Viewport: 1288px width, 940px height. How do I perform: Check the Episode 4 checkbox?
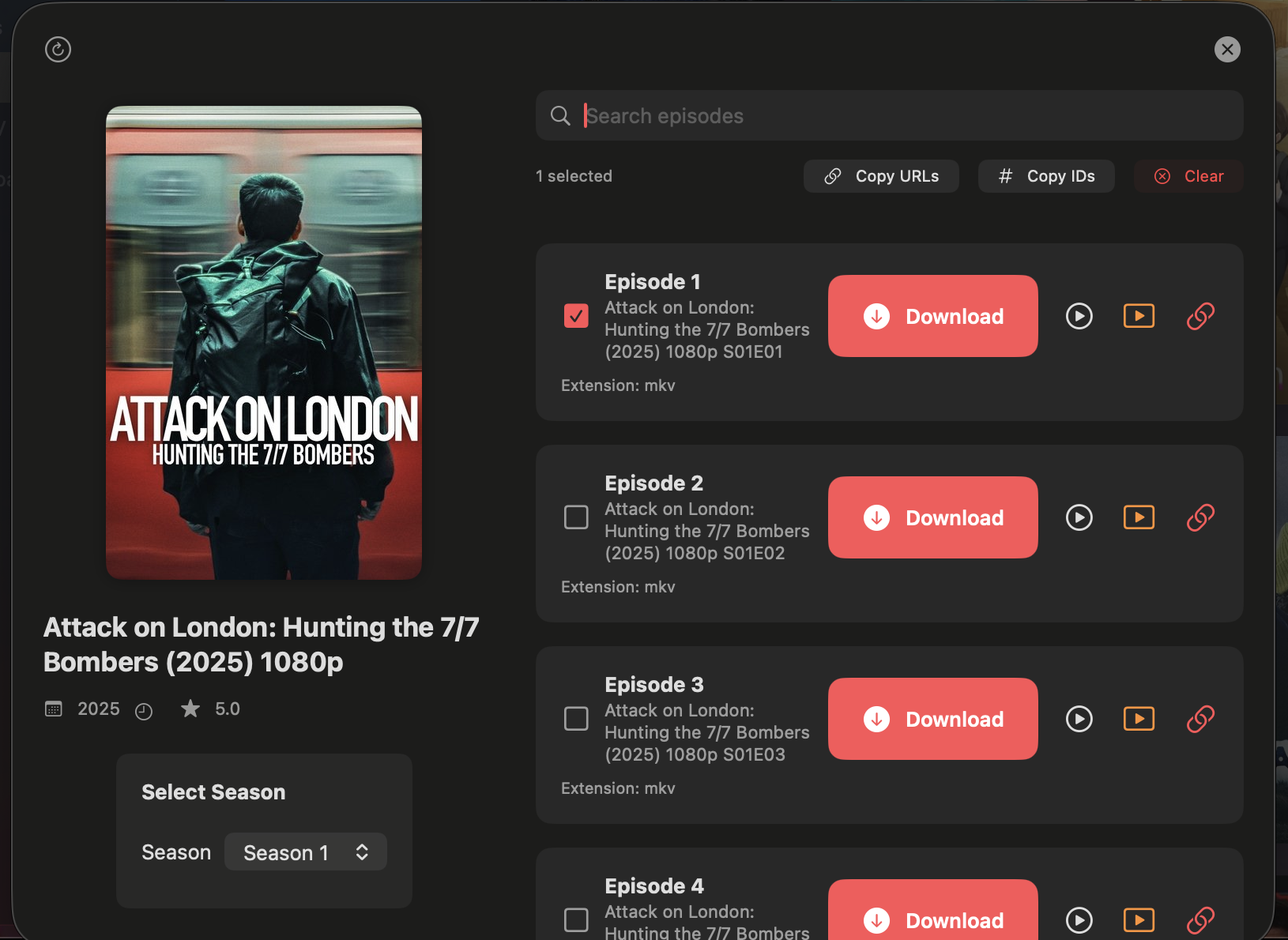tap(576, 920)
